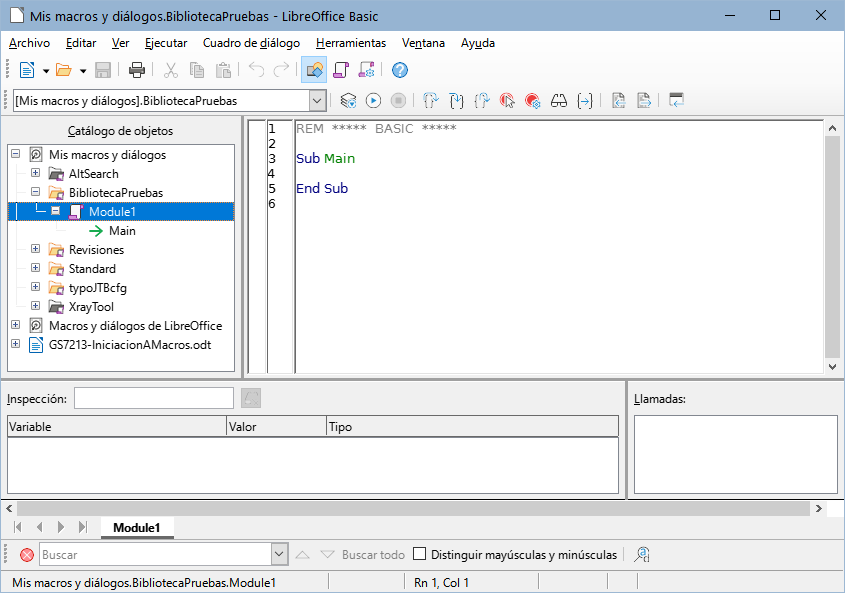Viewport: 845px width, 593px height.
Task: Expand the GS7213-IniciacionAMacros.odt node
Action: 16,343
